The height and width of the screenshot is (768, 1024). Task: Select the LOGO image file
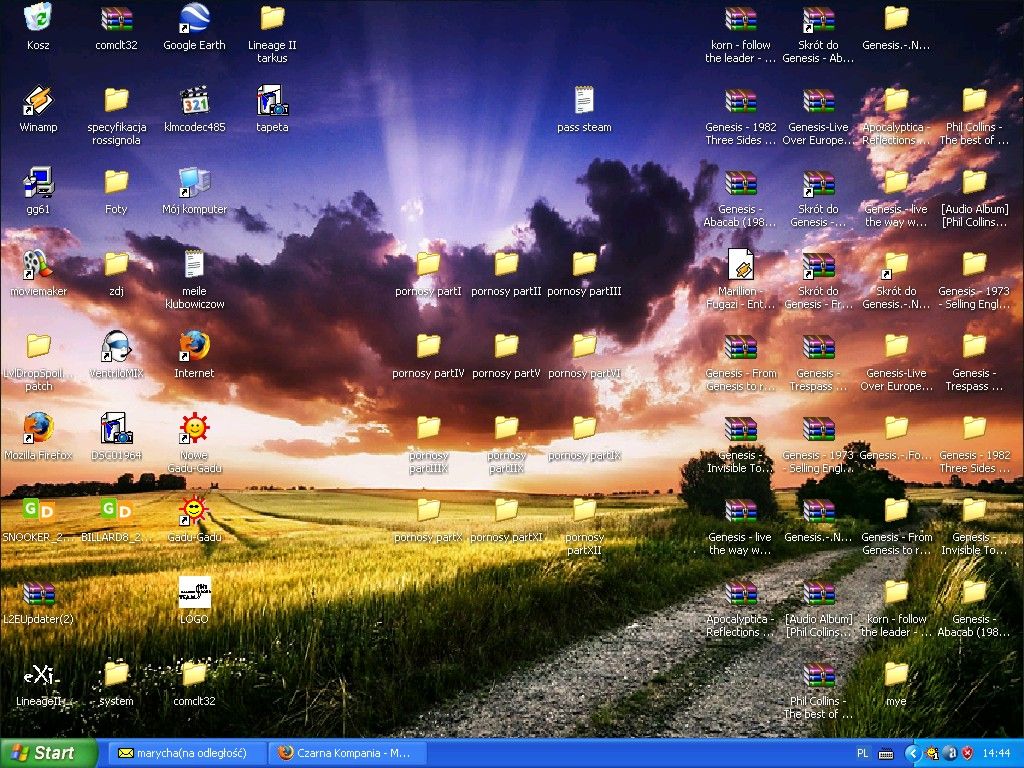pyautogui.click(x=194, y=593)
